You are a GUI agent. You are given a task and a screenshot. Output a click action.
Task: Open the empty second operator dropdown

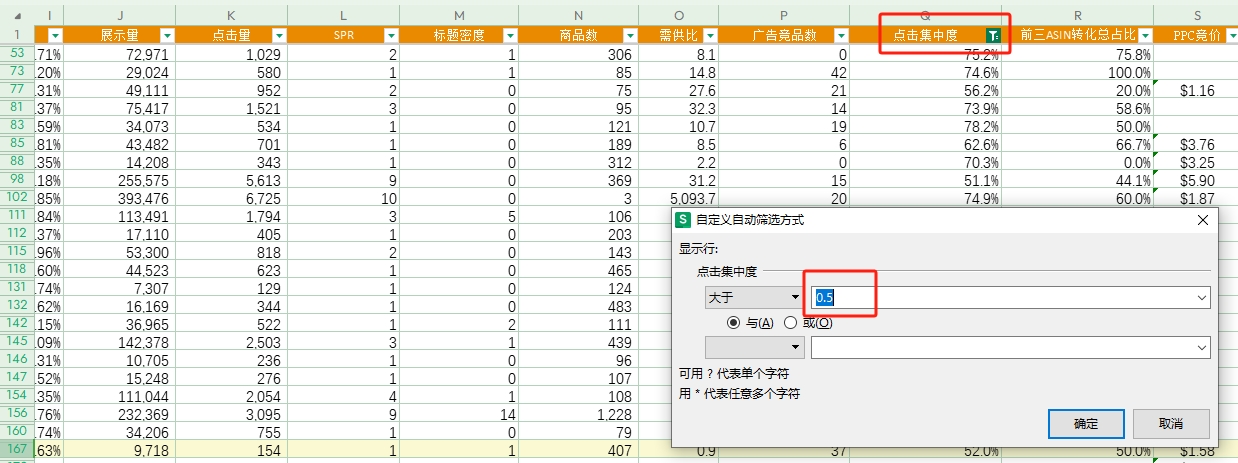[x=795, y=347]
